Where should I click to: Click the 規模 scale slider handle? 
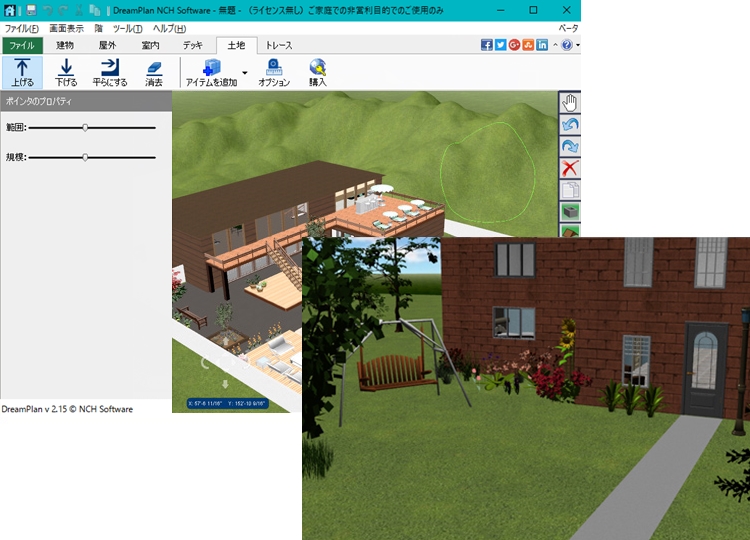click(x=85, y=157)
